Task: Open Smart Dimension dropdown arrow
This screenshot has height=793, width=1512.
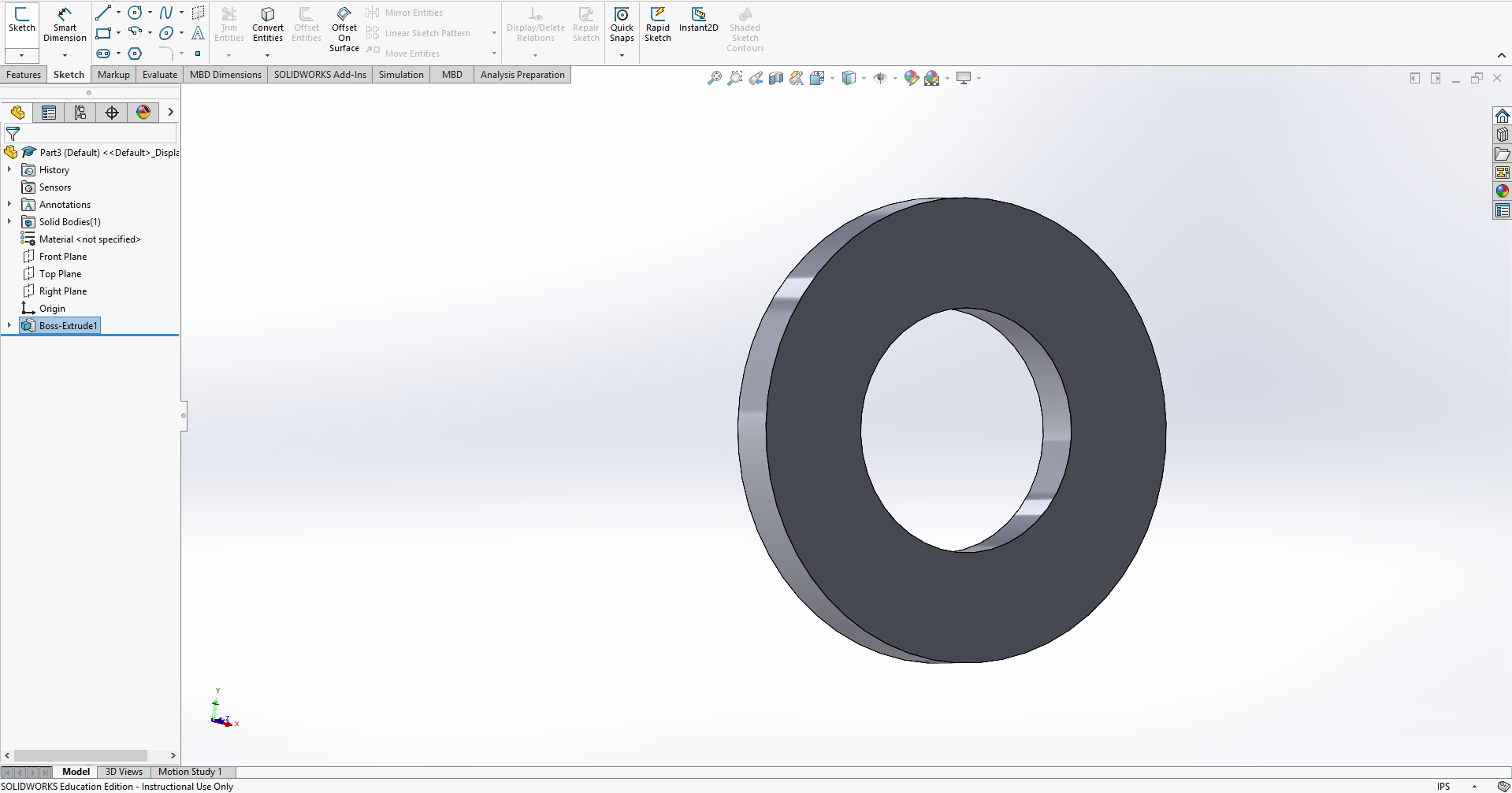Action: [x=65, y=55]
